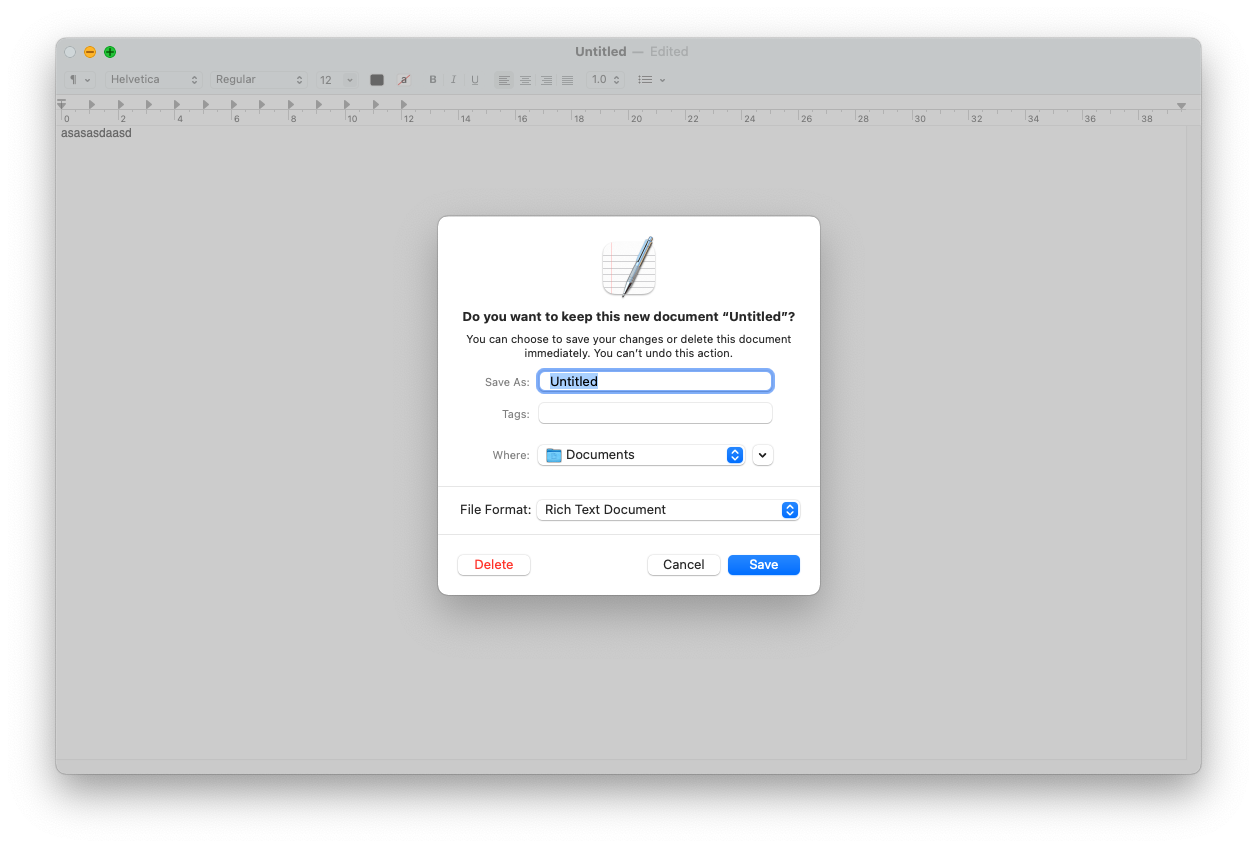The height and width of the screenshot is (848, 1257).
Task: Open the text color swatch
Action: tap(377, 79)
